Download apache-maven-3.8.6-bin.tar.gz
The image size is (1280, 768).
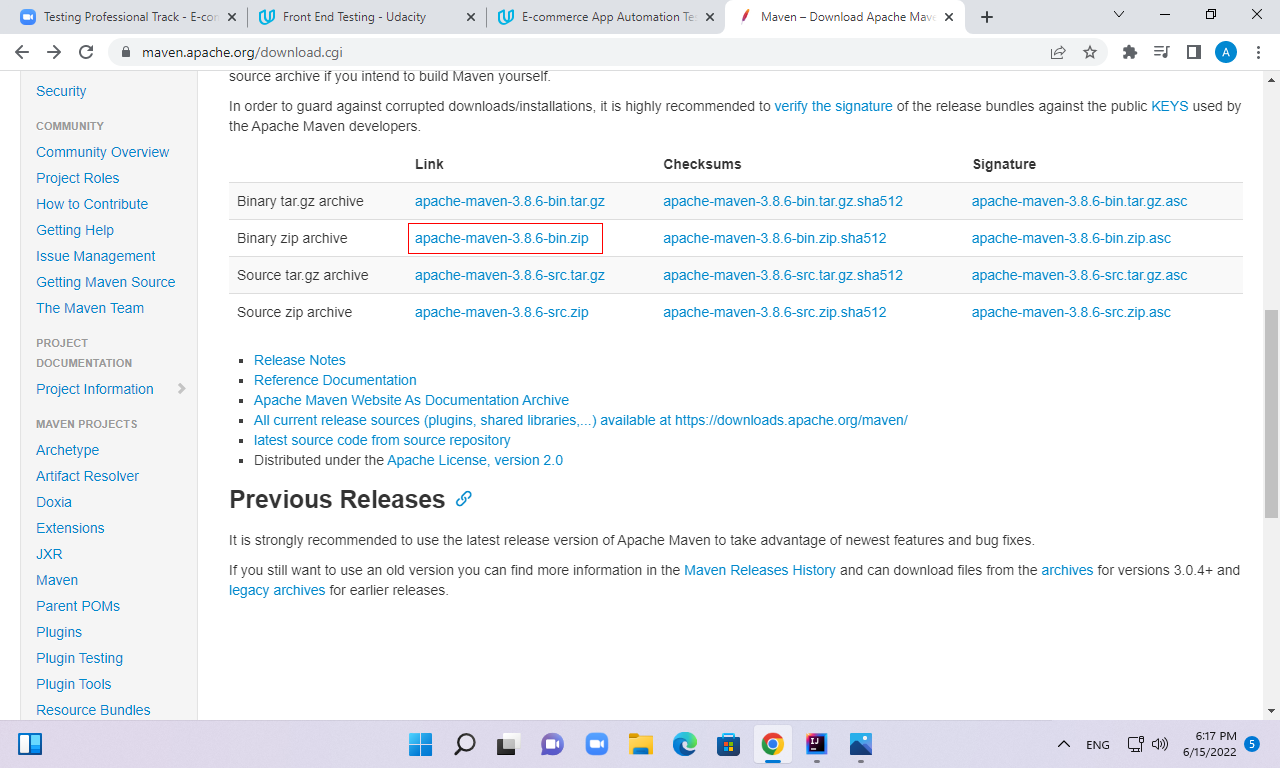[x=510, y=201]
